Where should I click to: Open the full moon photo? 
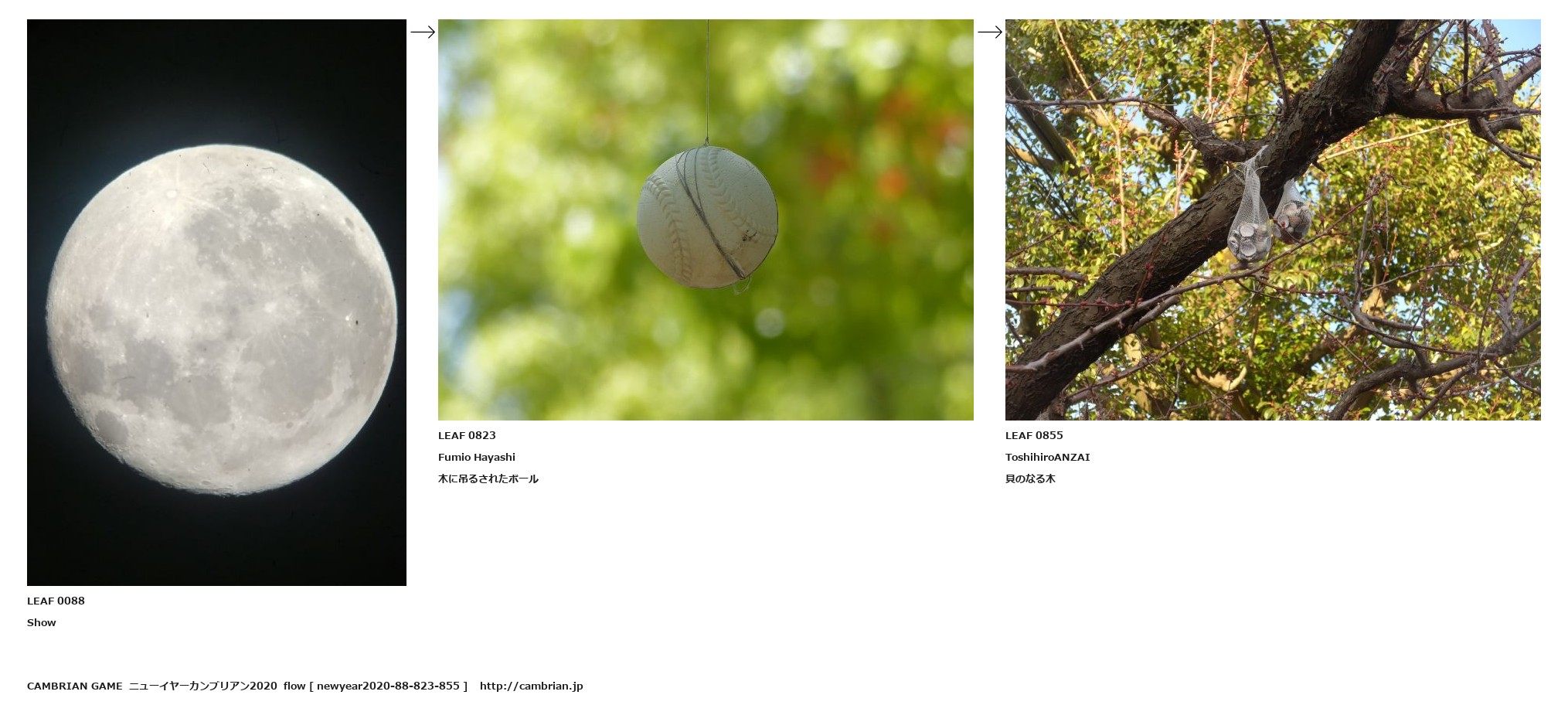pyautogui.click(x=216, y=302)
